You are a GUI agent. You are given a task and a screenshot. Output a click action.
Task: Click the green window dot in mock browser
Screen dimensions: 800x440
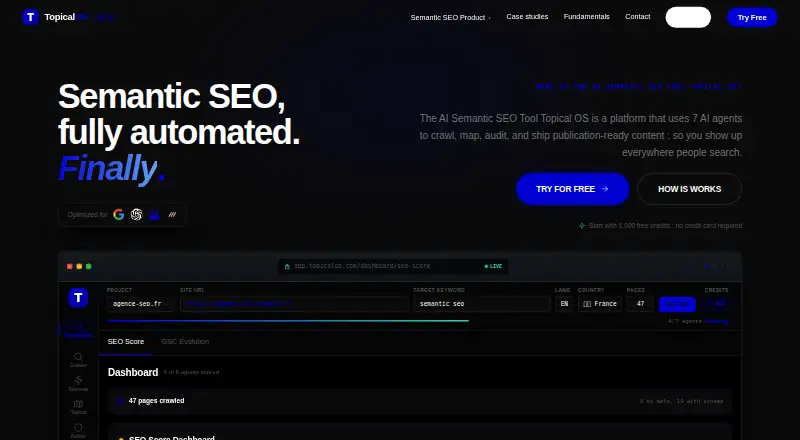(x=88, y=266)
